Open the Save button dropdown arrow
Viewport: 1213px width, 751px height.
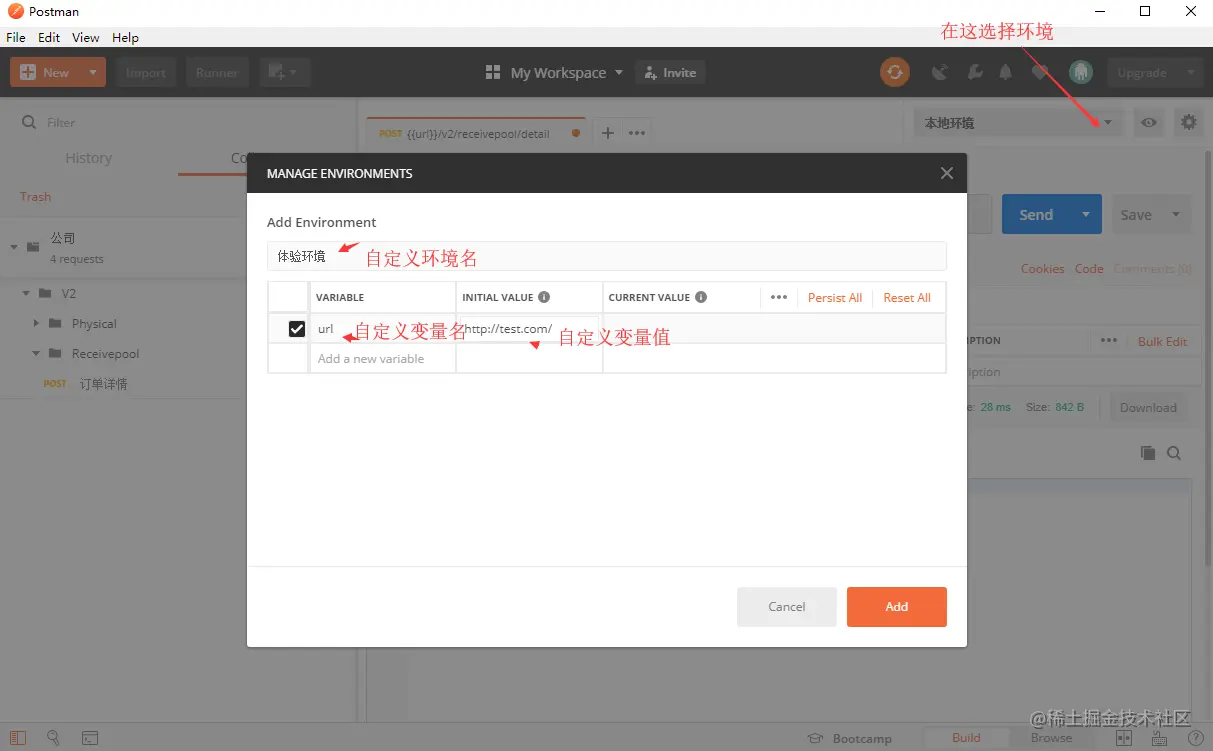(1176, 214)
